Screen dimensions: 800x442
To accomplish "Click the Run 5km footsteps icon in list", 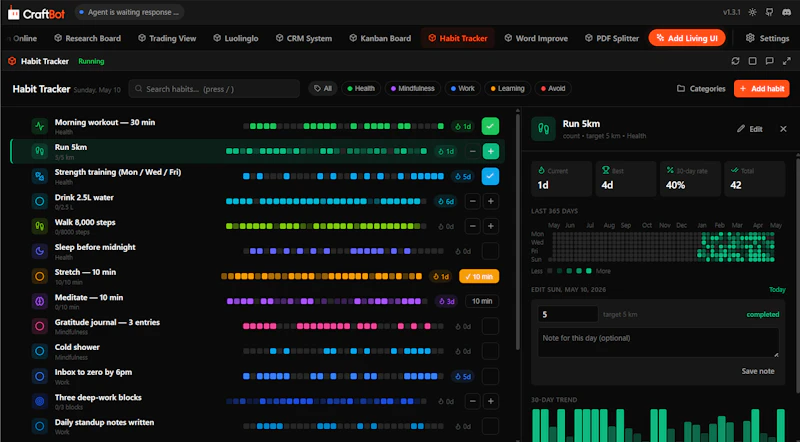I will 39,151.
